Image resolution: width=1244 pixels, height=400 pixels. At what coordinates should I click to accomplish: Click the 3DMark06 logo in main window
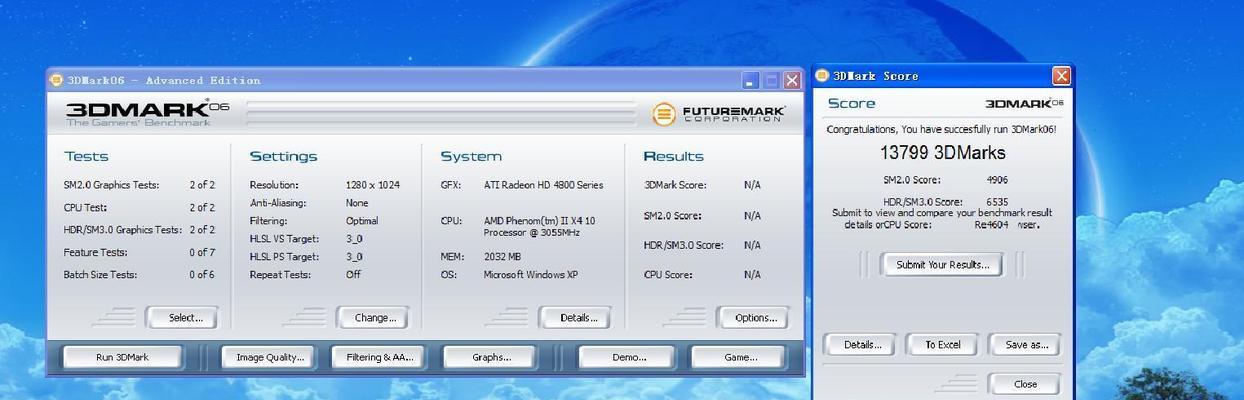click(147, 112)
